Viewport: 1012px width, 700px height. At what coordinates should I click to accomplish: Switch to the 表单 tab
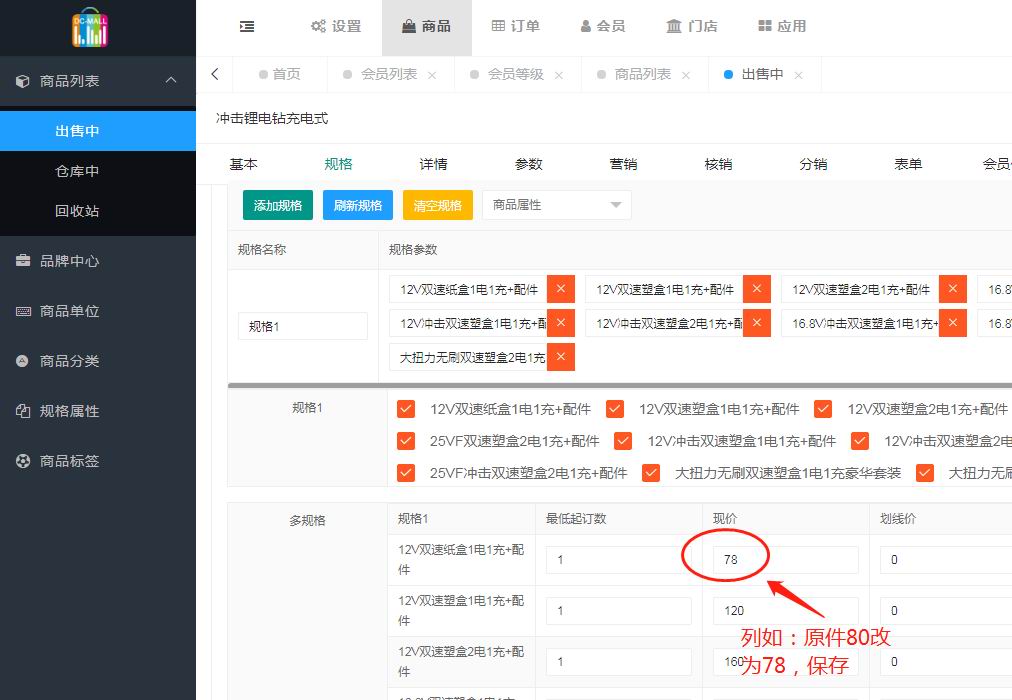click(x=908, y=165)
